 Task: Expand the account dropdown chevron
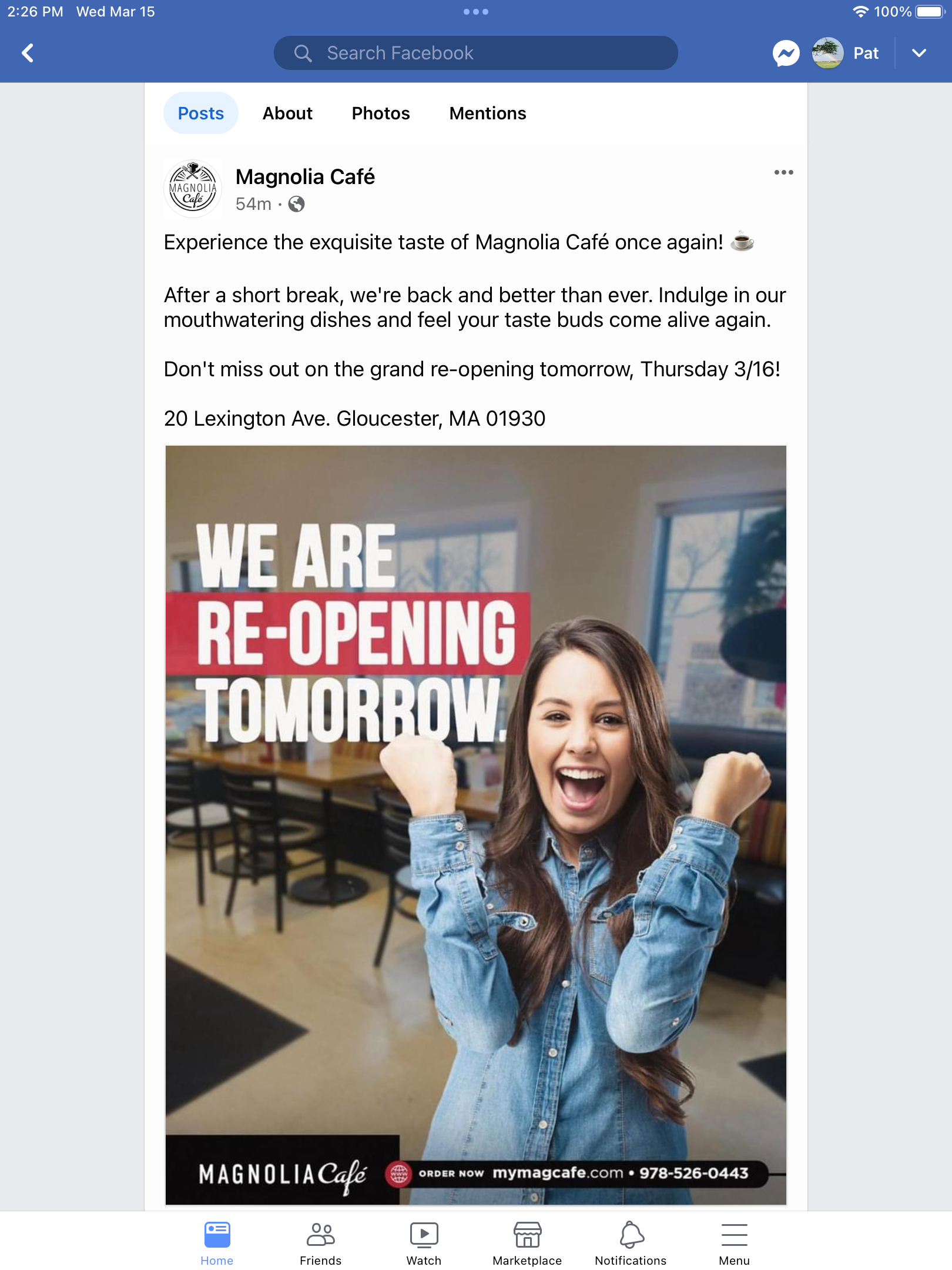(x=919, y=54)
